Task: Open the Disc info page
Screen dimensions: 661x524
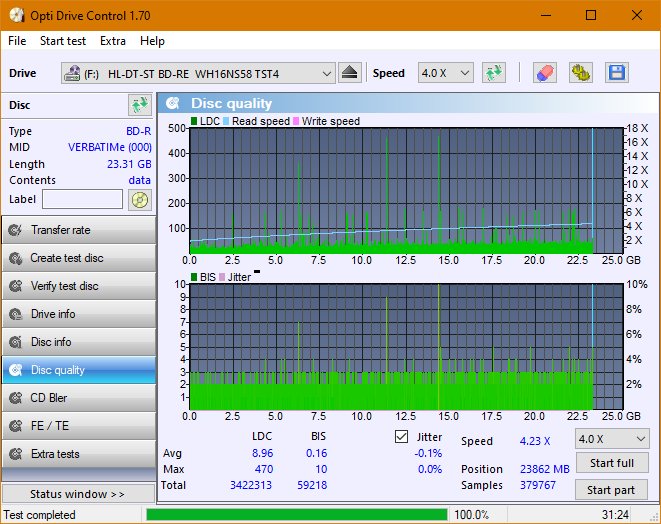Action: pyautogui.click(x=79, y=342)
